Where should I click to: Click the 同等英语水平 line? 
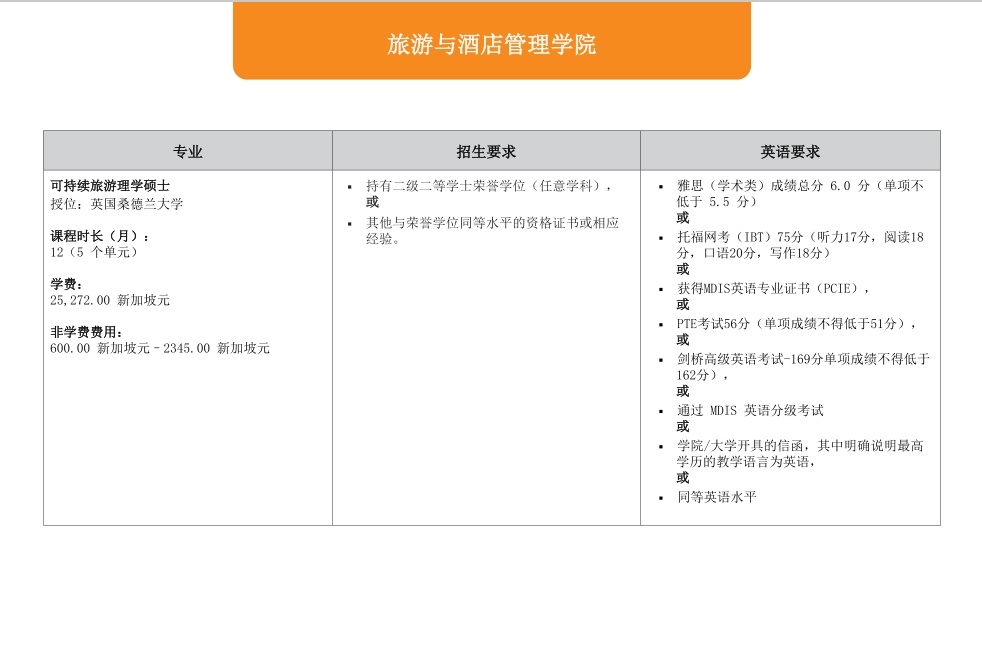coord(716,497)
